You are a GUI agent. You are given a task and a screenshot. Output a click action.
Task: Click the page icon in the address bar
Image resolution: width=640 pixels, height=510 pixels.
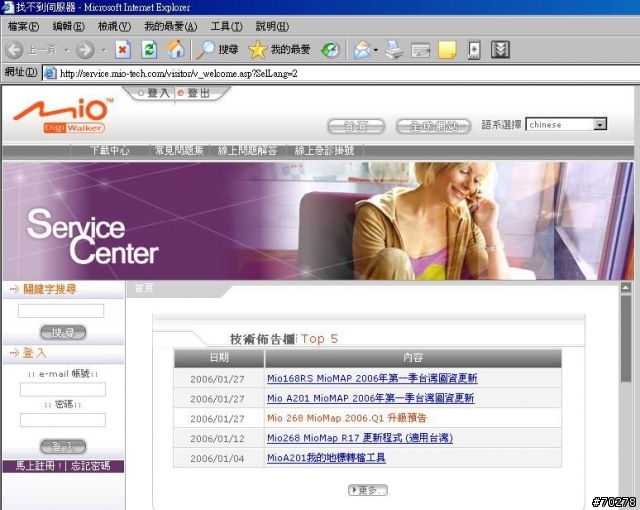pyautogui.click(x=50, y=73)
